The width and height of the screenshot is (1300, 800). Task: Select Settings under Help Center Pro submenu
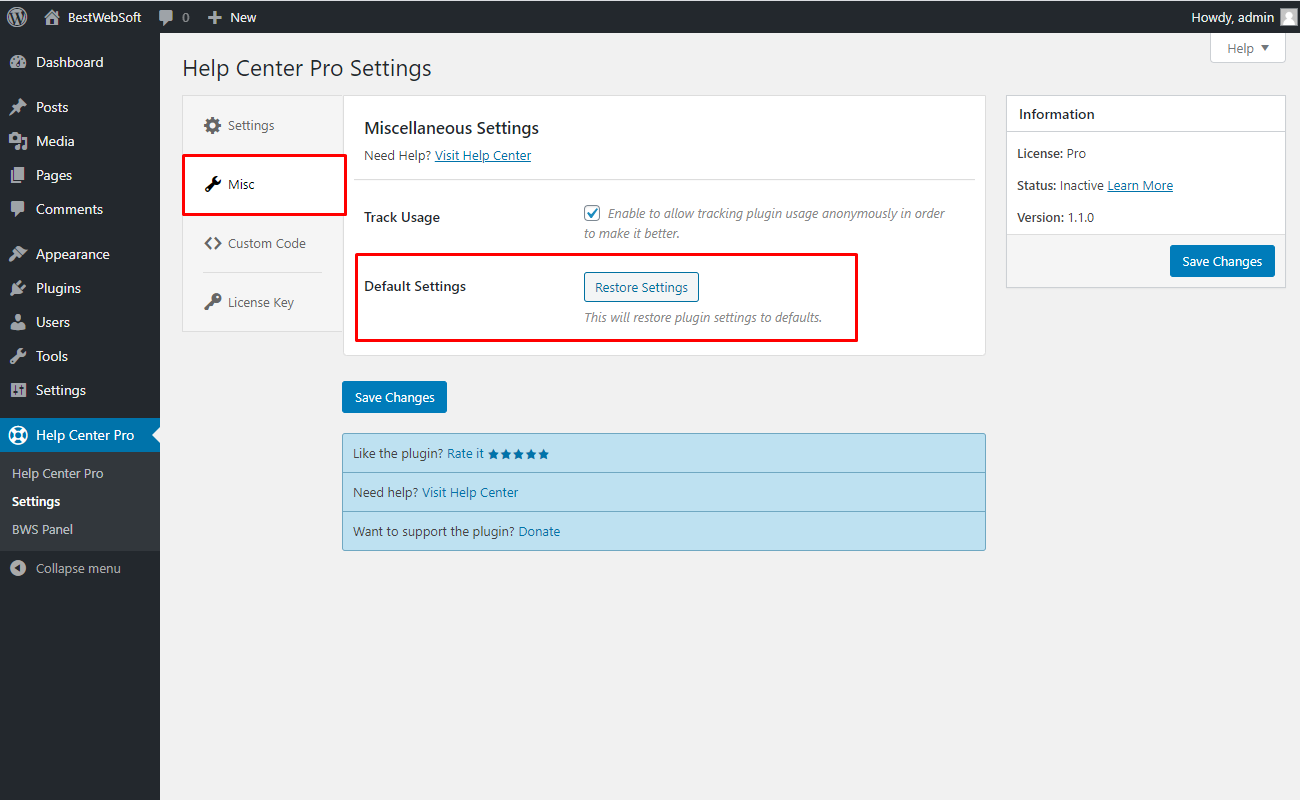tap(36, 502)
